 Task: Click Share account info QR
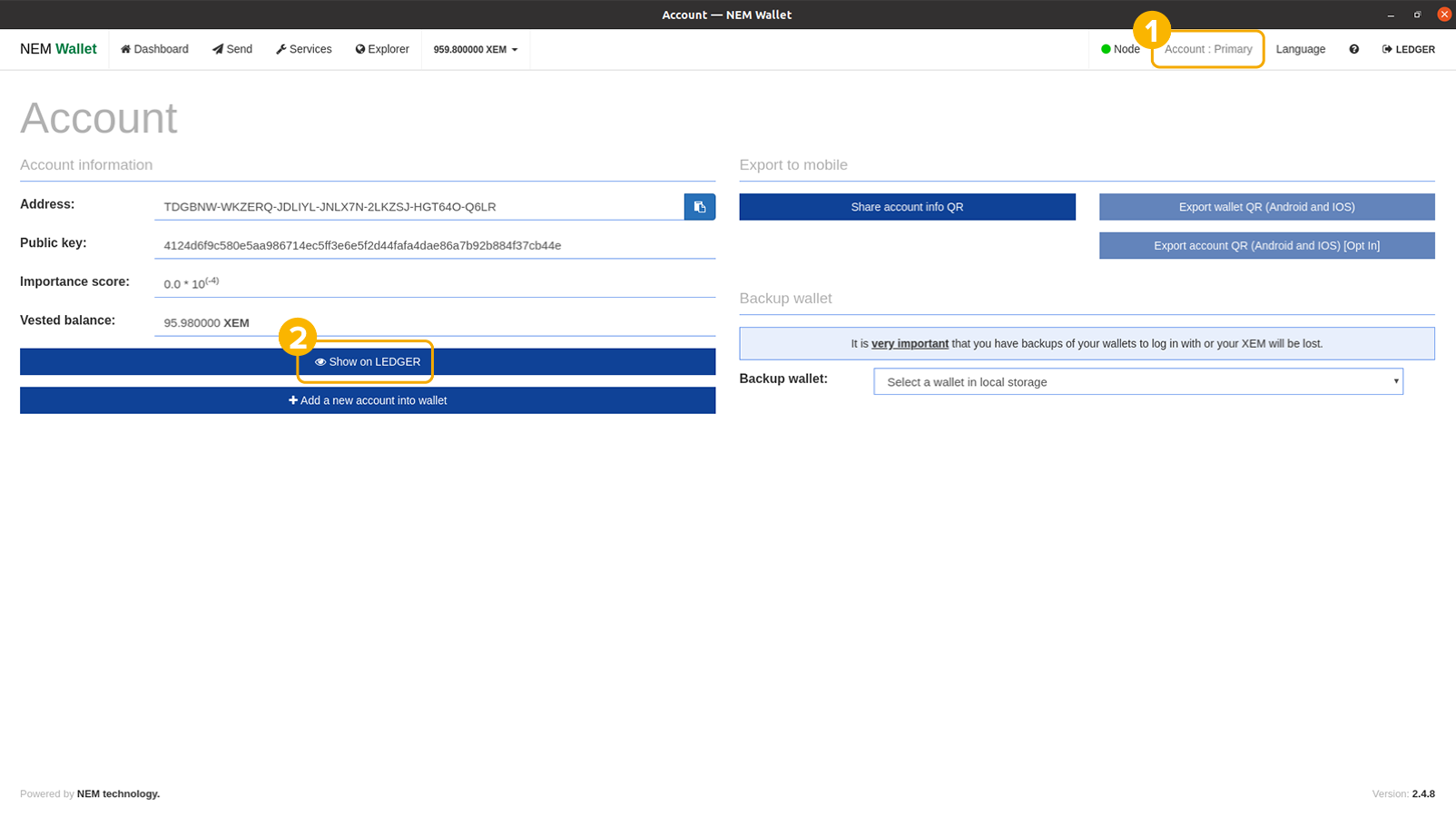(907, 207)
